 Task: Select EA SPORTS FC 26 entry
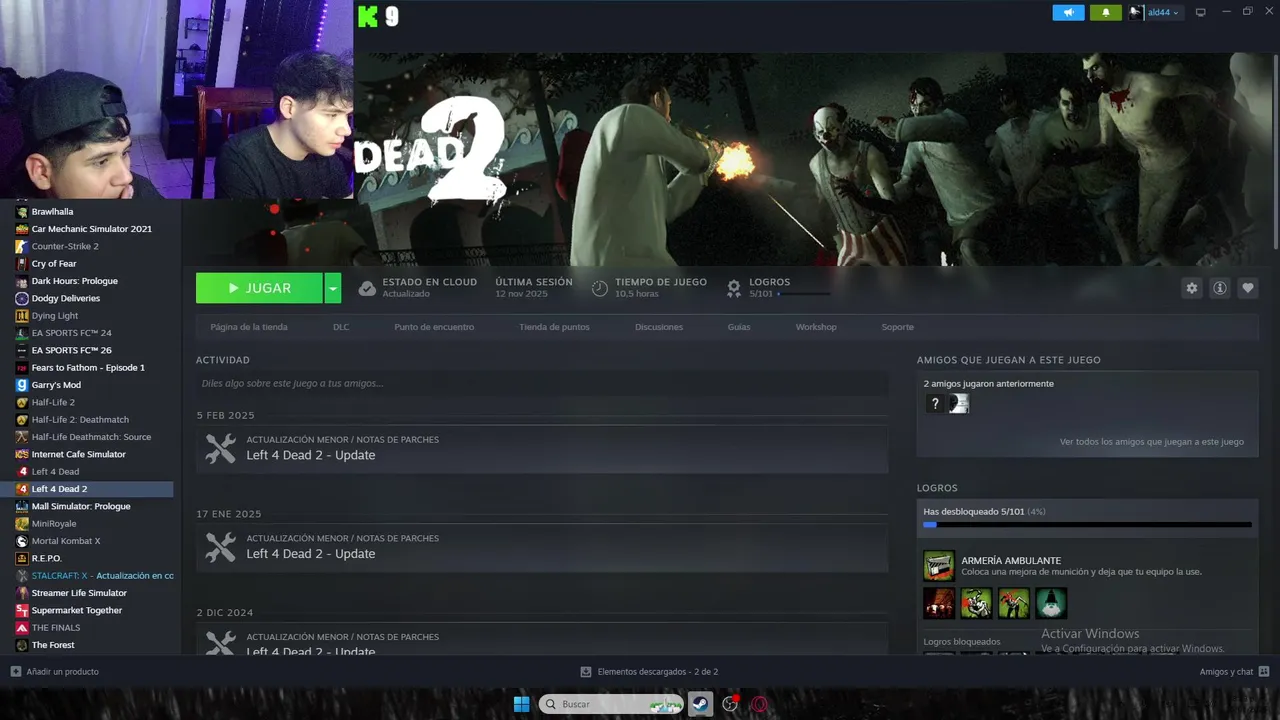pos(71,350)
